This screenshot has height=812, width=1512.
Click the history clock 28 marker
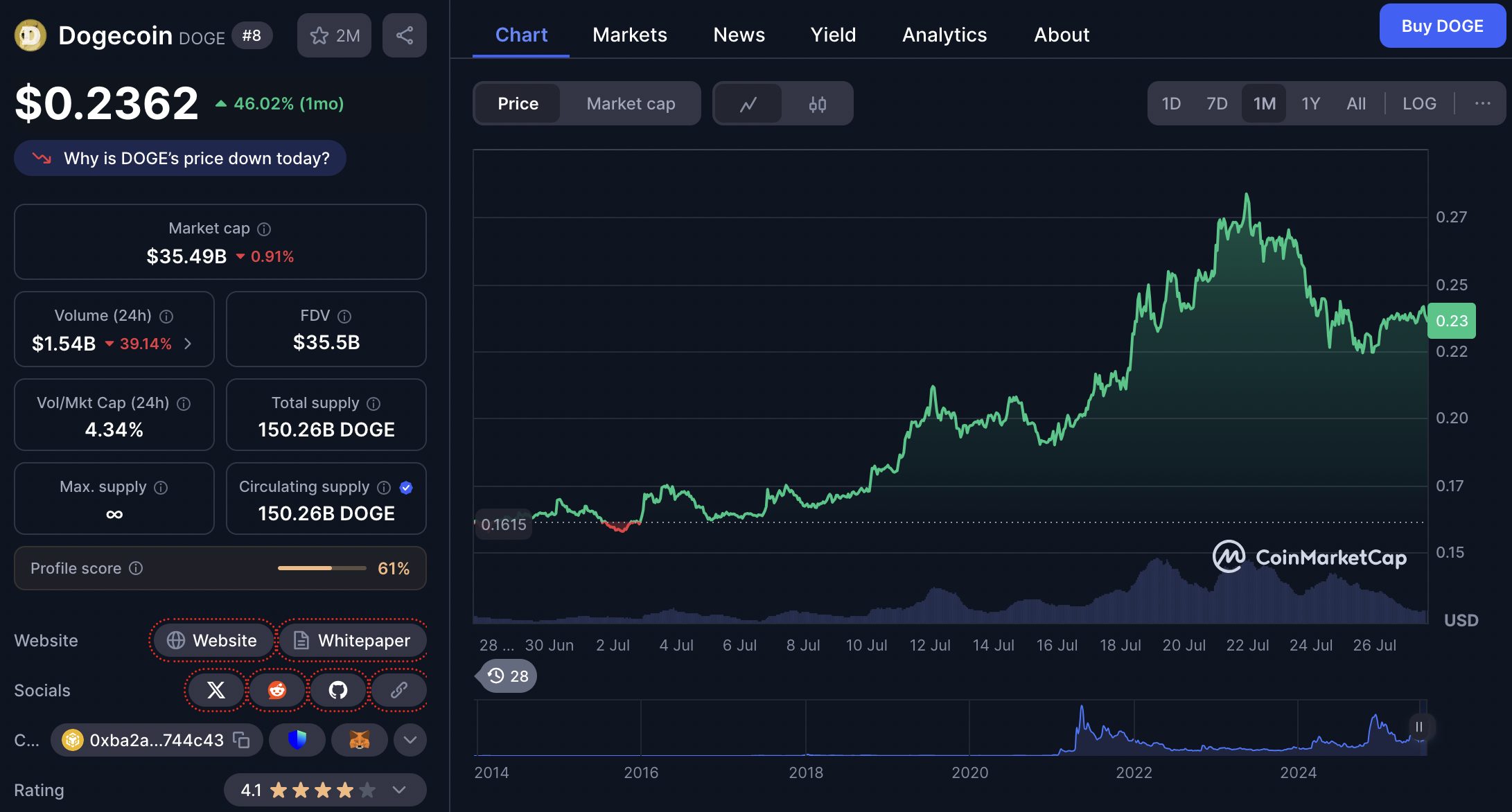pos(508,676)
